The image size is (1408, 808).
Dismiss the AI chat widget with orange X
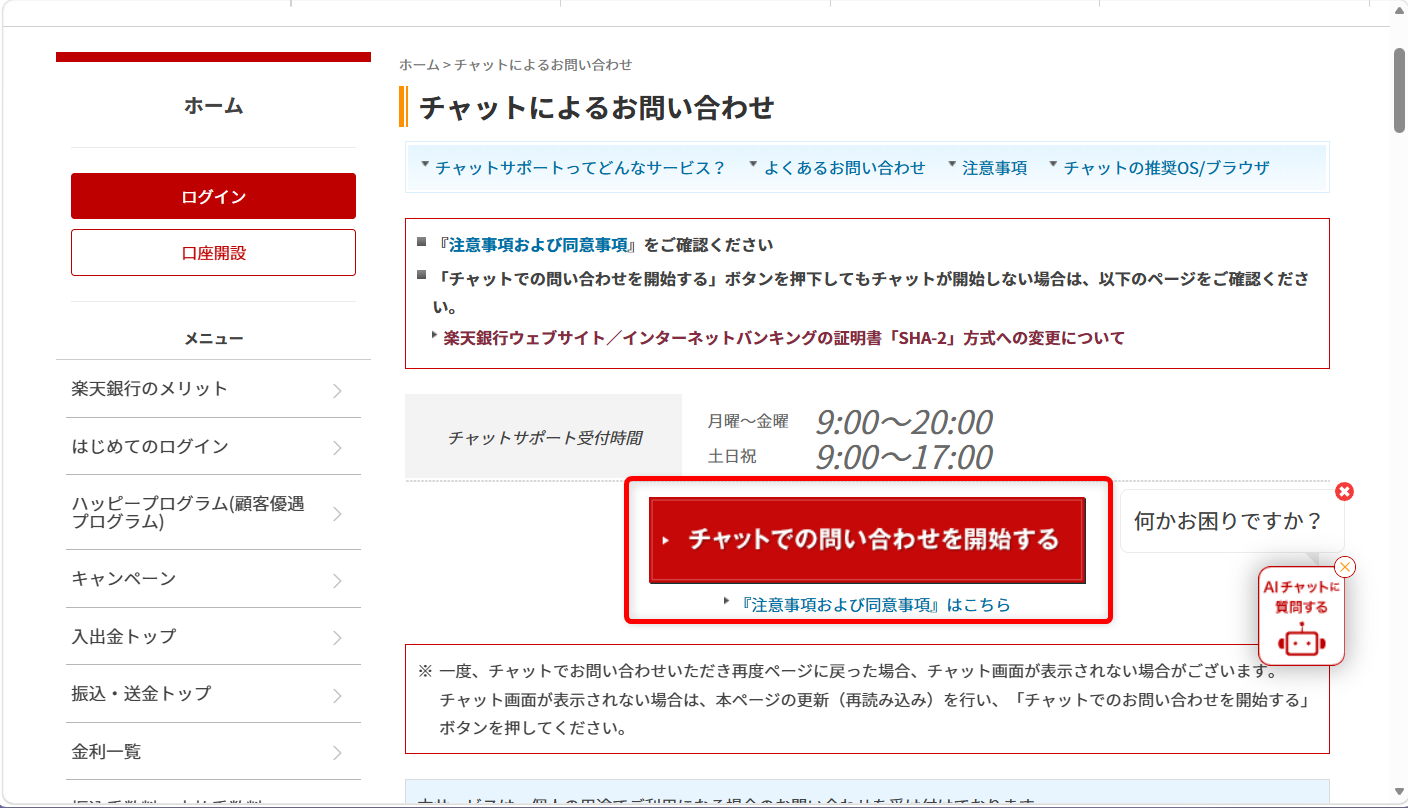tap(1345, 567)
